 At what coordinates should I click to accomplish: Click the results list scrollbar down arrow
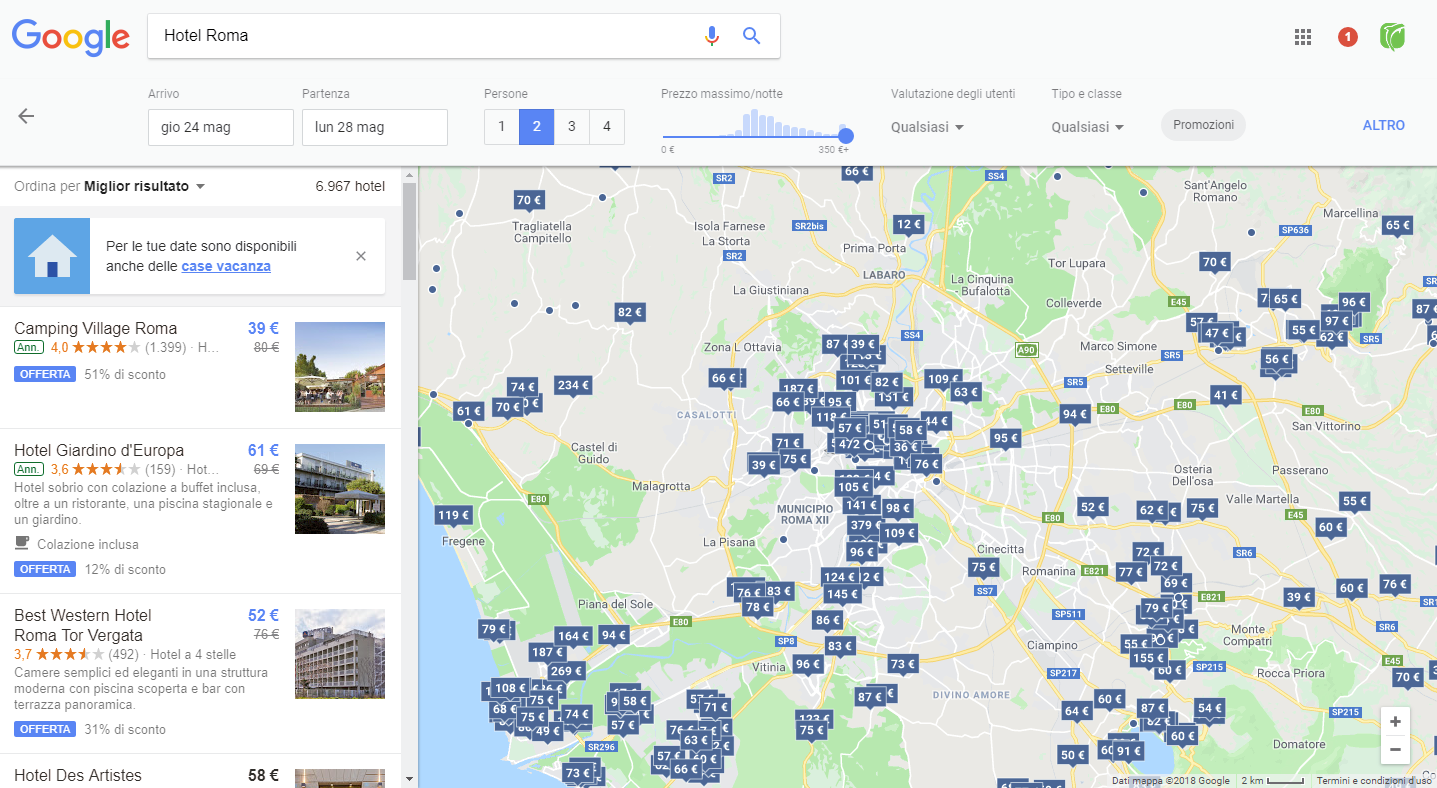(409, 778)
